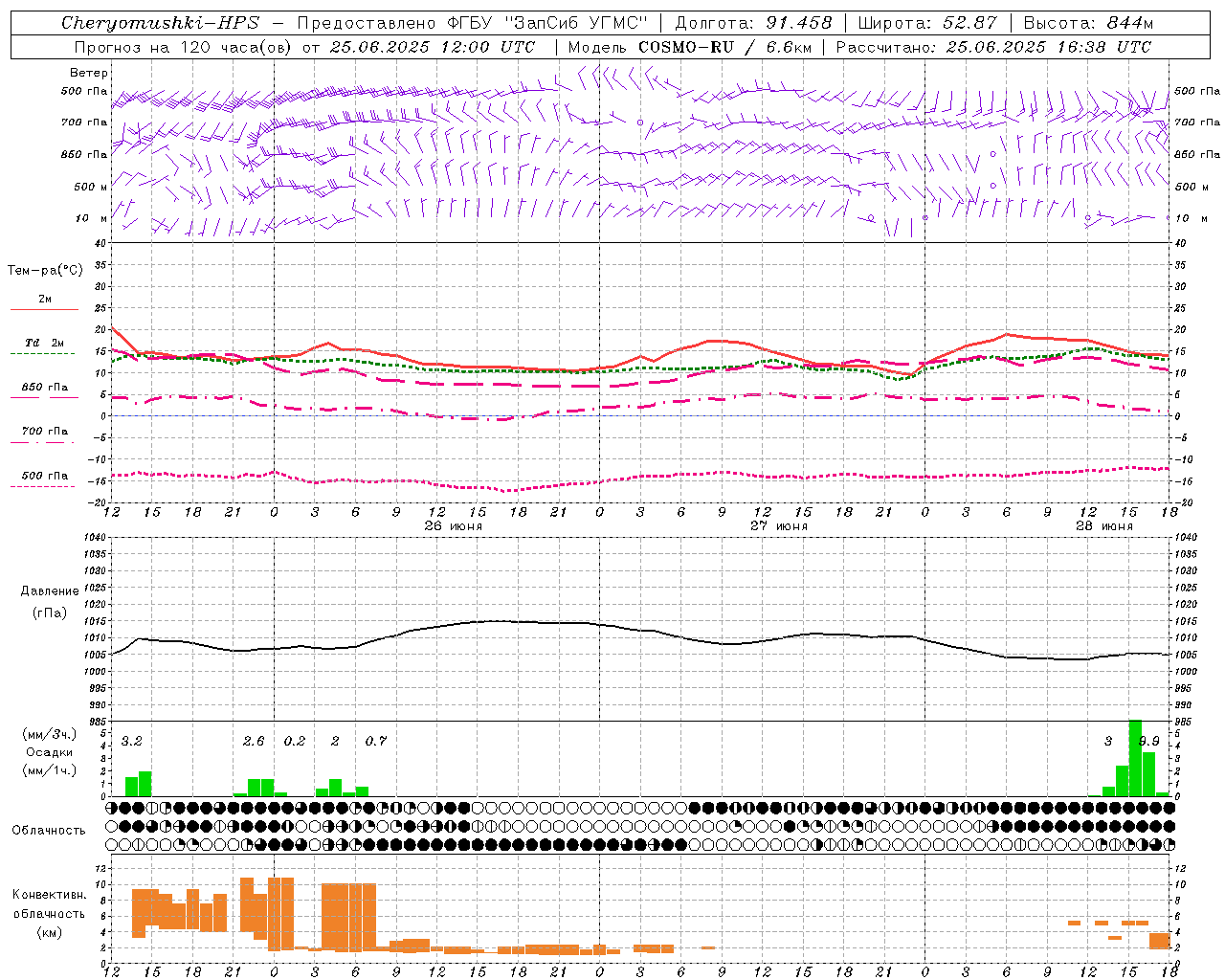Viewport: 1225px width, 980px height.
Task: Click the 1040 value on the left pressure axis
Action: pyautogui.click(x=96, y=538)
